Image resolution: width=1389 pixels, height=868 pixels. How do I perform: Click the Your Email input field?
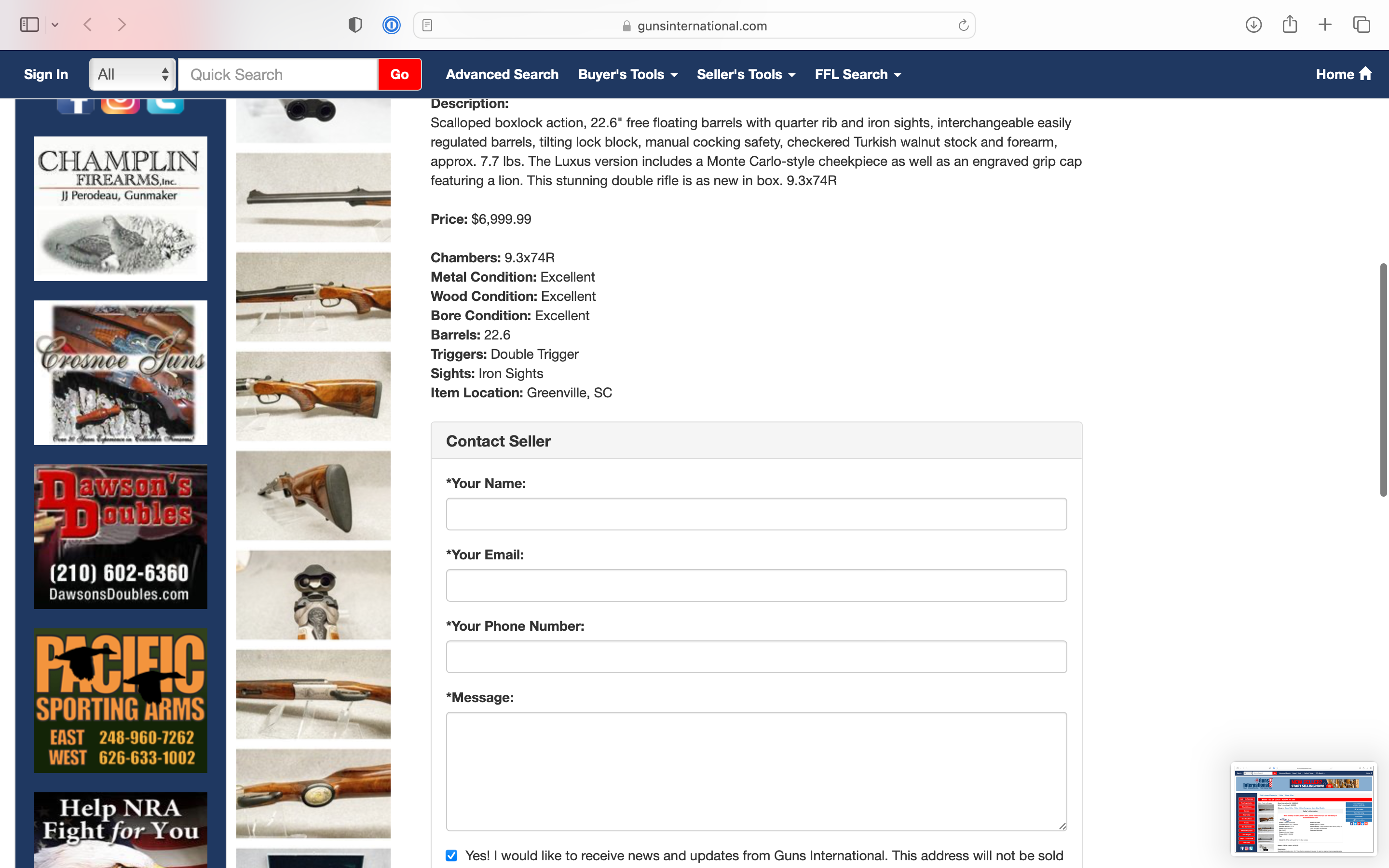point(756,585)
